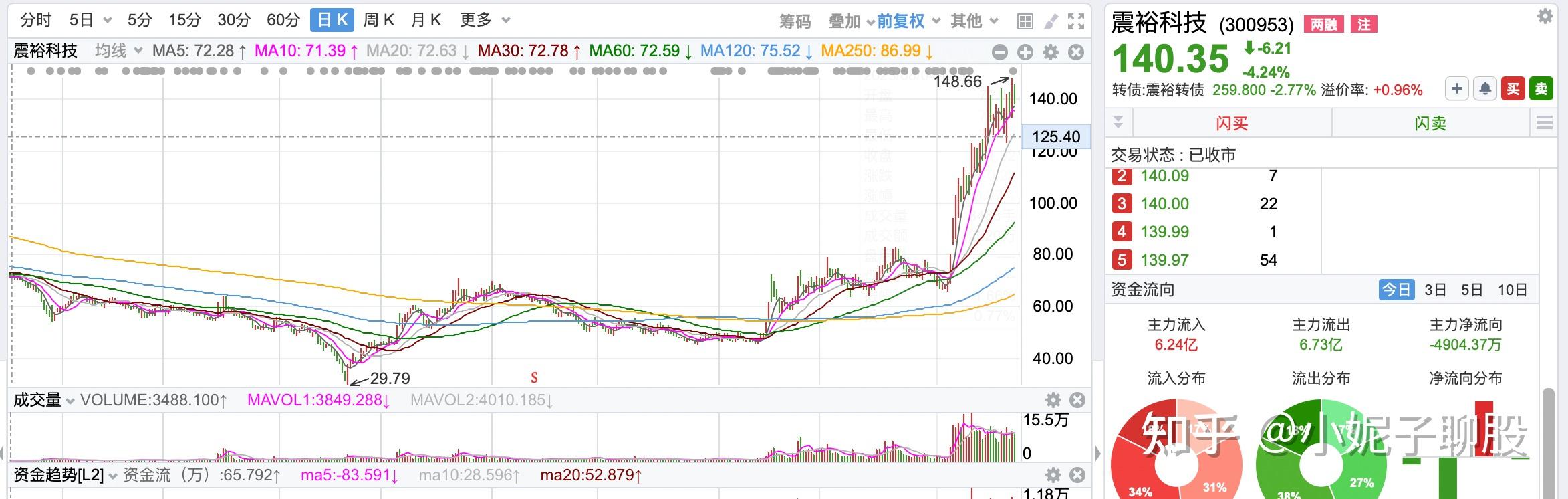Open moving average settings gear in main chart
Viewport: 1568px width, 499px height.
pos(1051,52)
